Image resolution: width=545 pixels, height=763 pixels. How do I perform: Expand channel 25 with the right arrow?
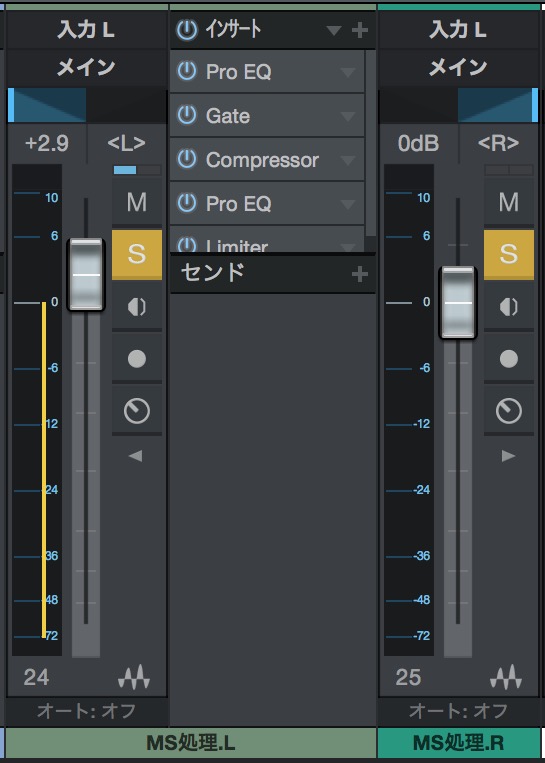pyautogui.click(x=509, y=456)
